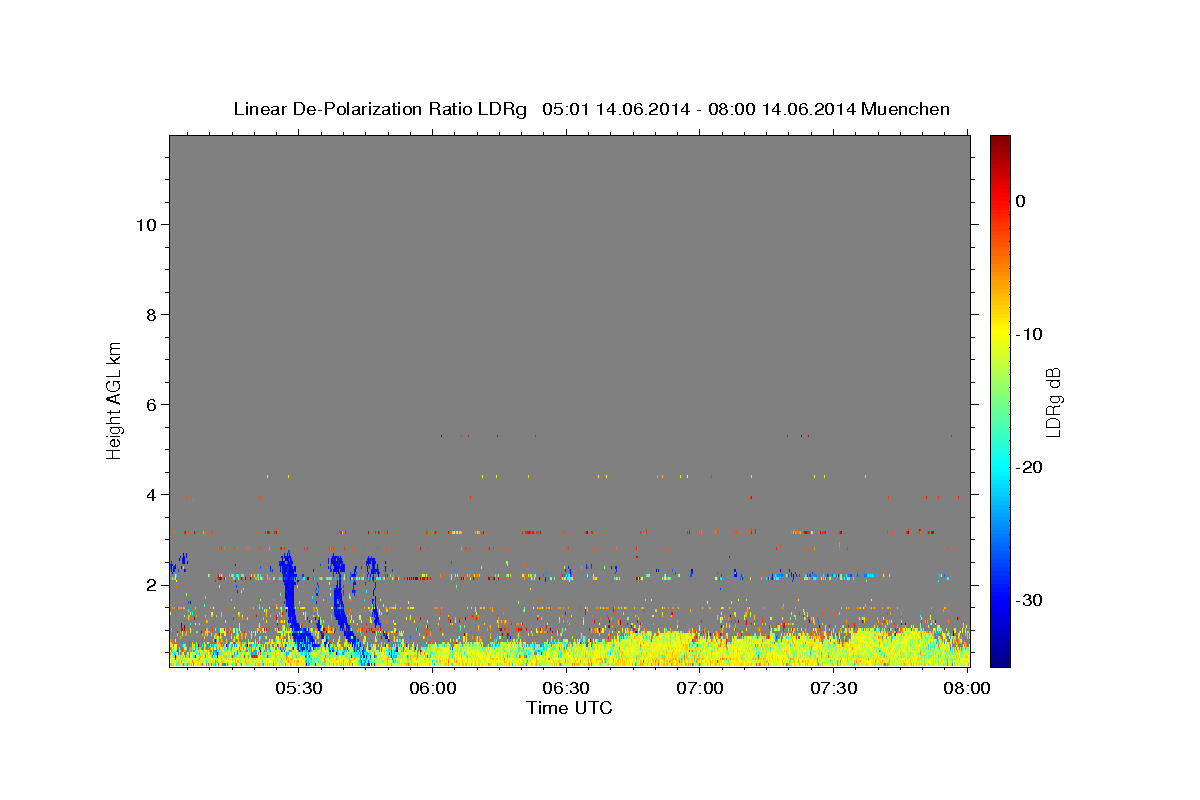
Task: Click the height tick label '10'
Action: coord(146,224)
